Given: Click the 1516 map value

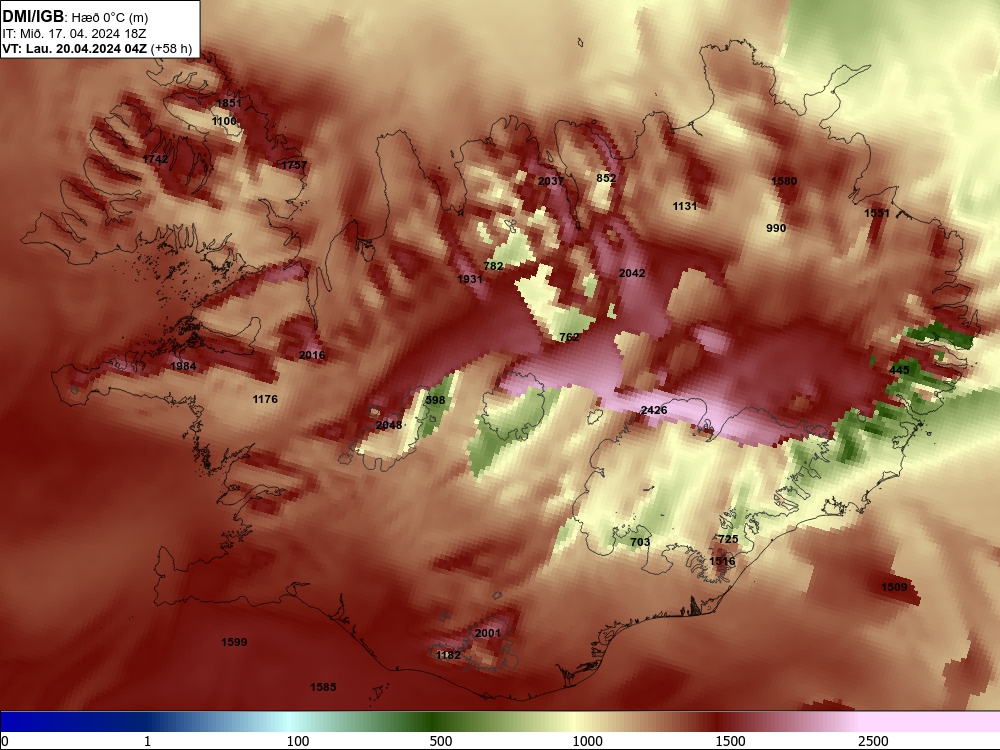Looking at the screenshot, I should coord(723,561).
